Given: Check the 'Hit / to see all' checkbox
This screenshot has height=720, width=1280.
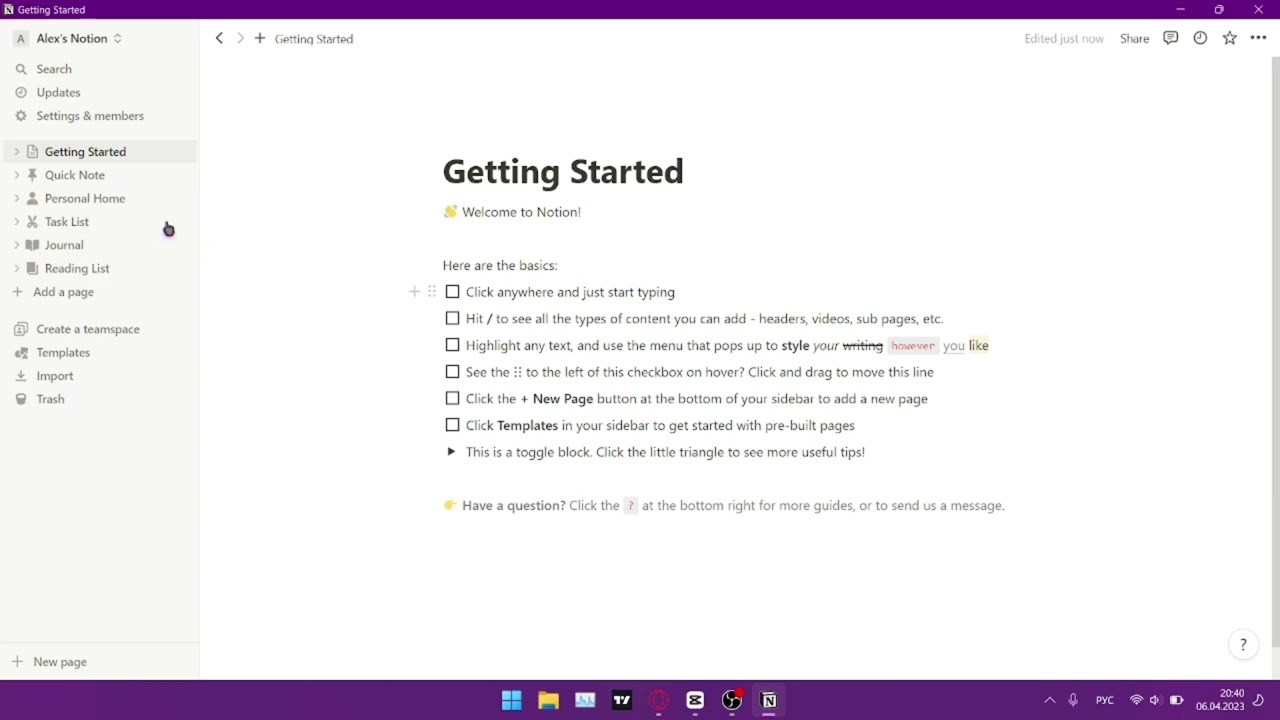Looking at the screenshot, I should (452, 318).
